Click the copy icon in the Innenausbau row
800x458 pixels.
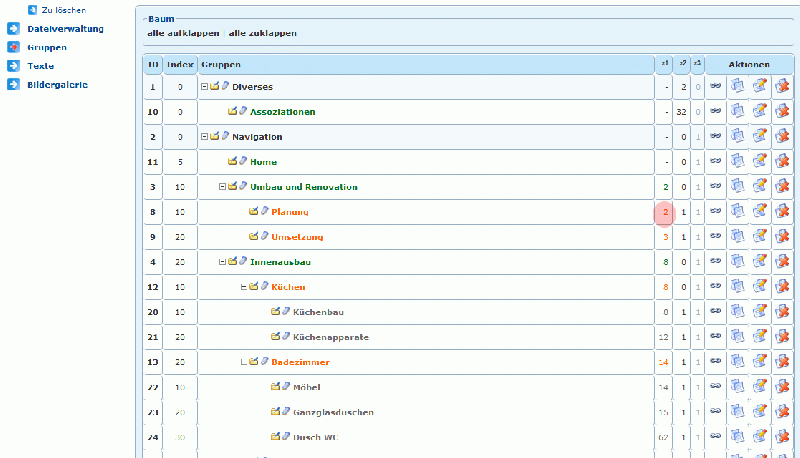pos(737,261)
